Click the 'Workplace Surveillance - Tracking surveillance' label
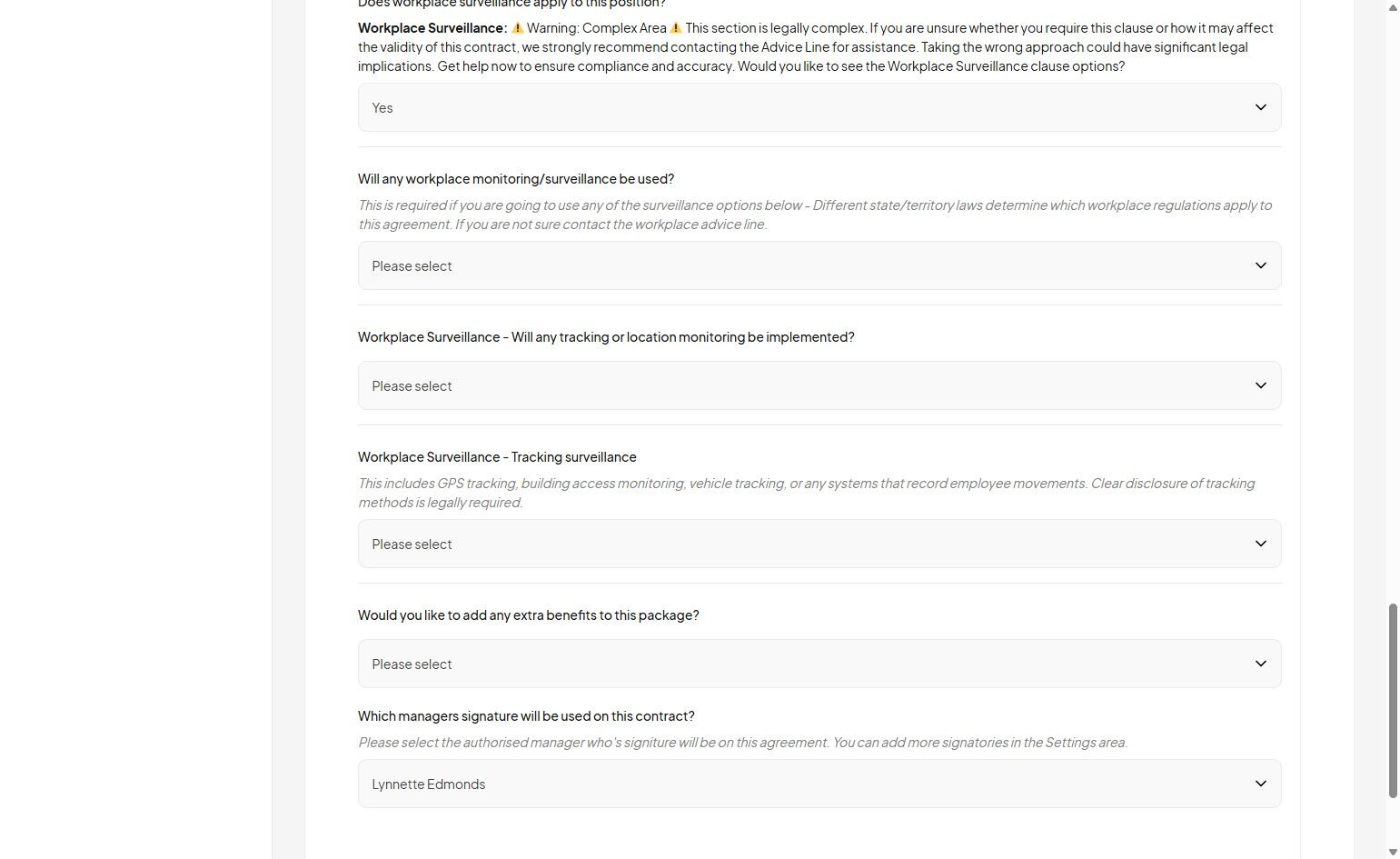This screenshot has width=1400, height=859. pyautogui.click(x=497, y=457)
